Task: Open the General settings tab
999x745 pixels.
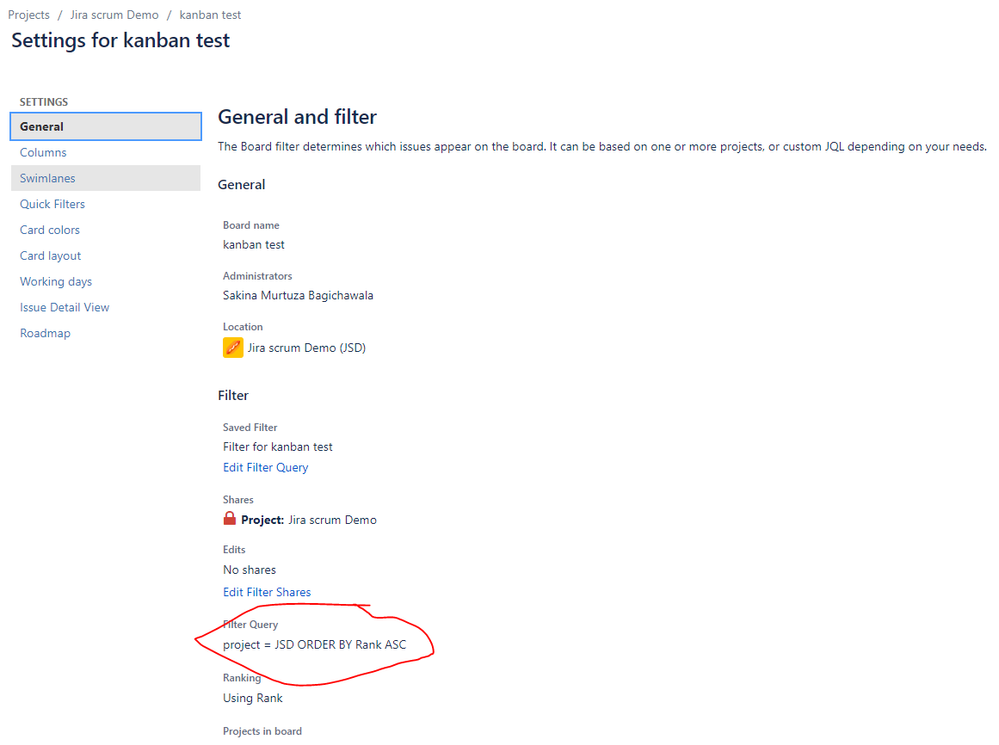Action: tap(106, 126)
